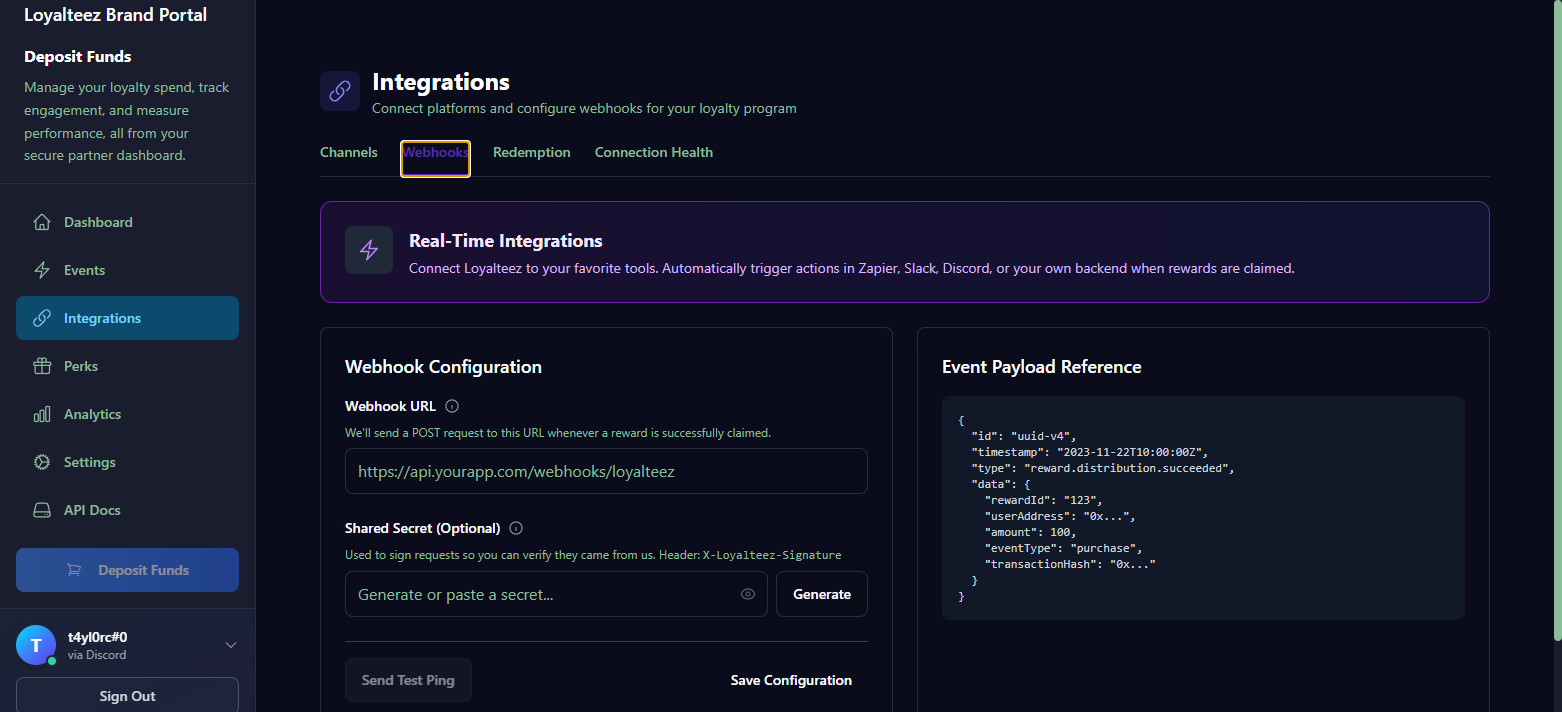This screenshot has height=712, width=1562.
Task: Toggle visibility of the shared secret field
Action: click(x=747, y=594)
